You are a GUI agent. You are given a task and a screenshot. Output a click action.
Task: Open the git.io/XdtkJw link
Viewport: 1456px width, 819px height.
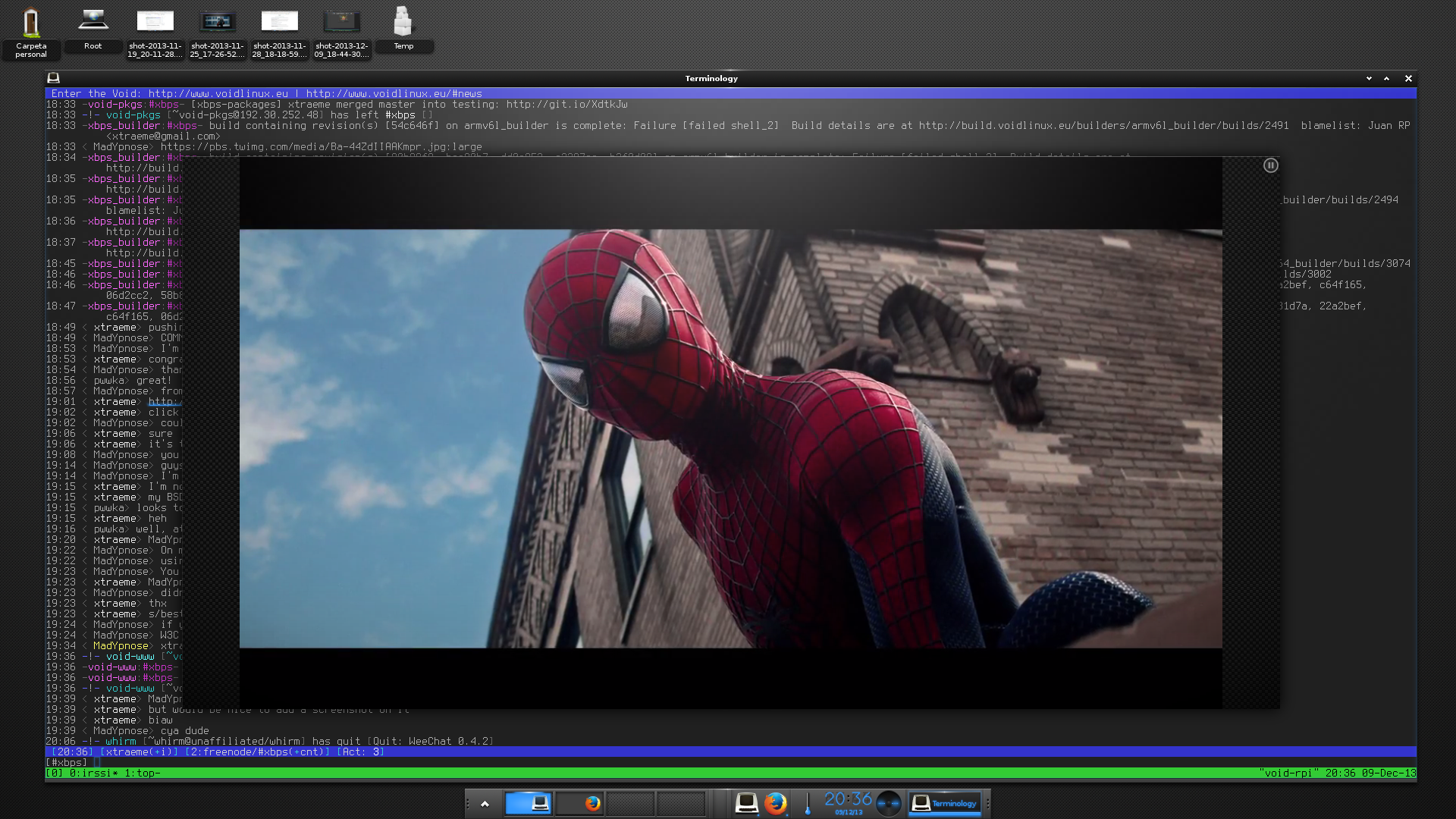pos(566,105)
